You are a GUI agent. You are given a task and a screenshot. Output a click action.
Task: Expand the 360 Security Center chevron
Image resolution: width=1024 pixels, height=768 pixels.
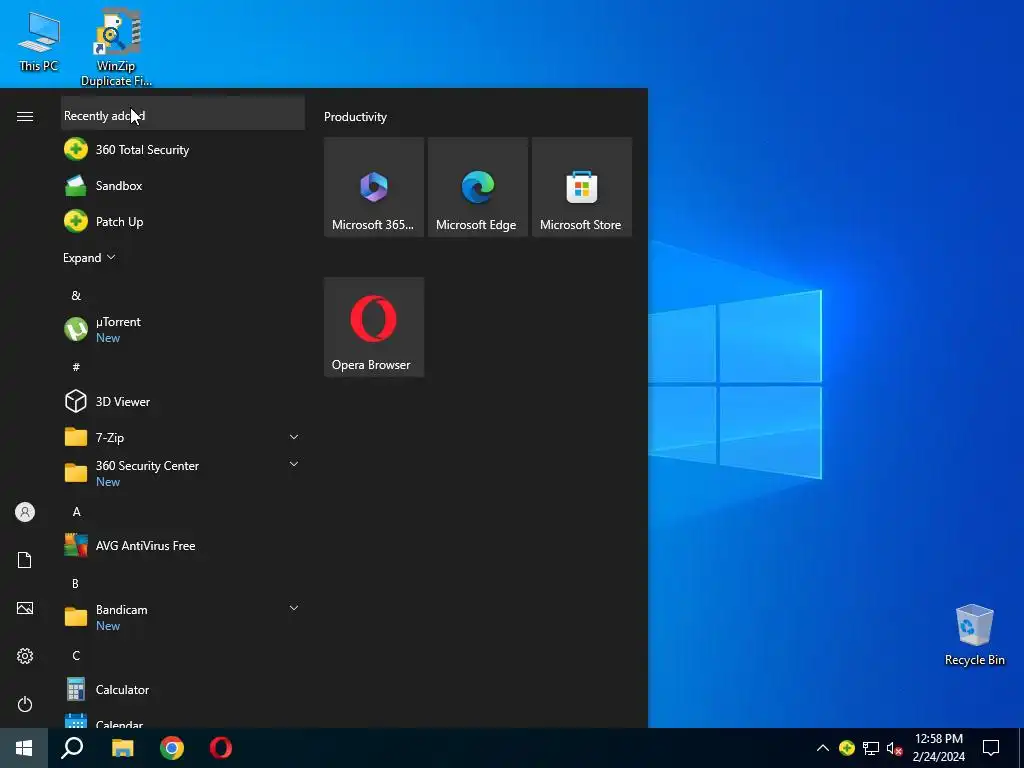[x=294, y=464]
